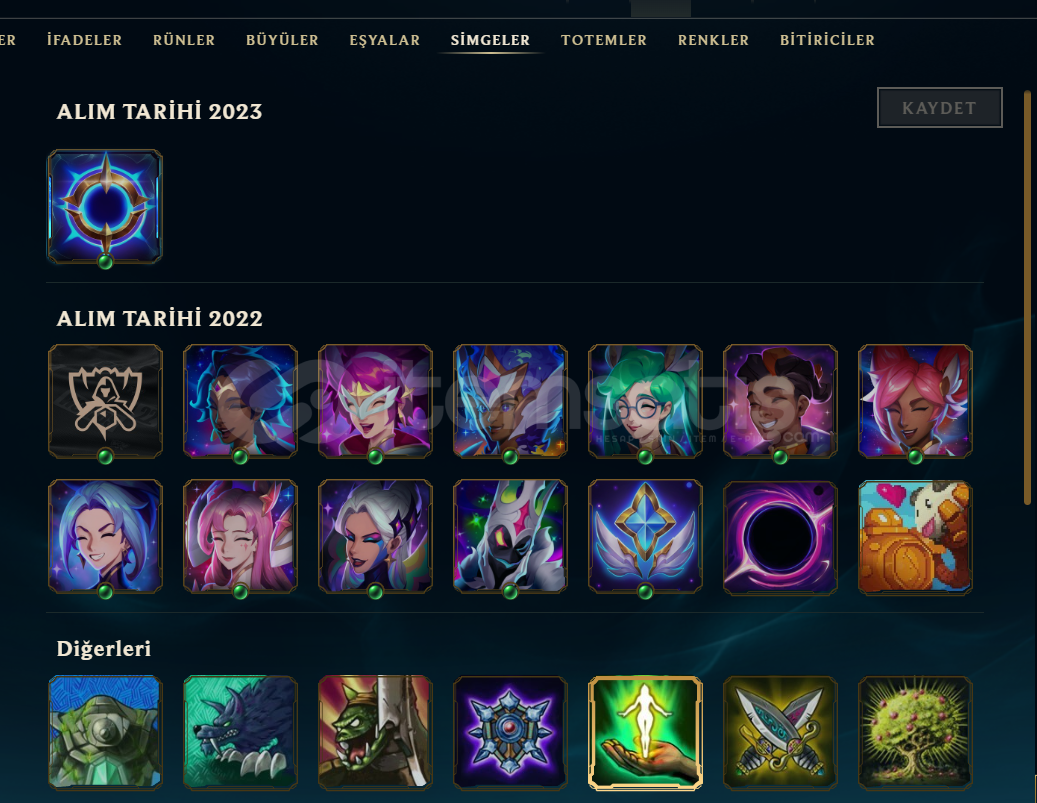Image resolution: width=1037 pixels, height=803 pixels.
Task: Choose the green-haired girl with glasses icon
Action: pos(645,401)
